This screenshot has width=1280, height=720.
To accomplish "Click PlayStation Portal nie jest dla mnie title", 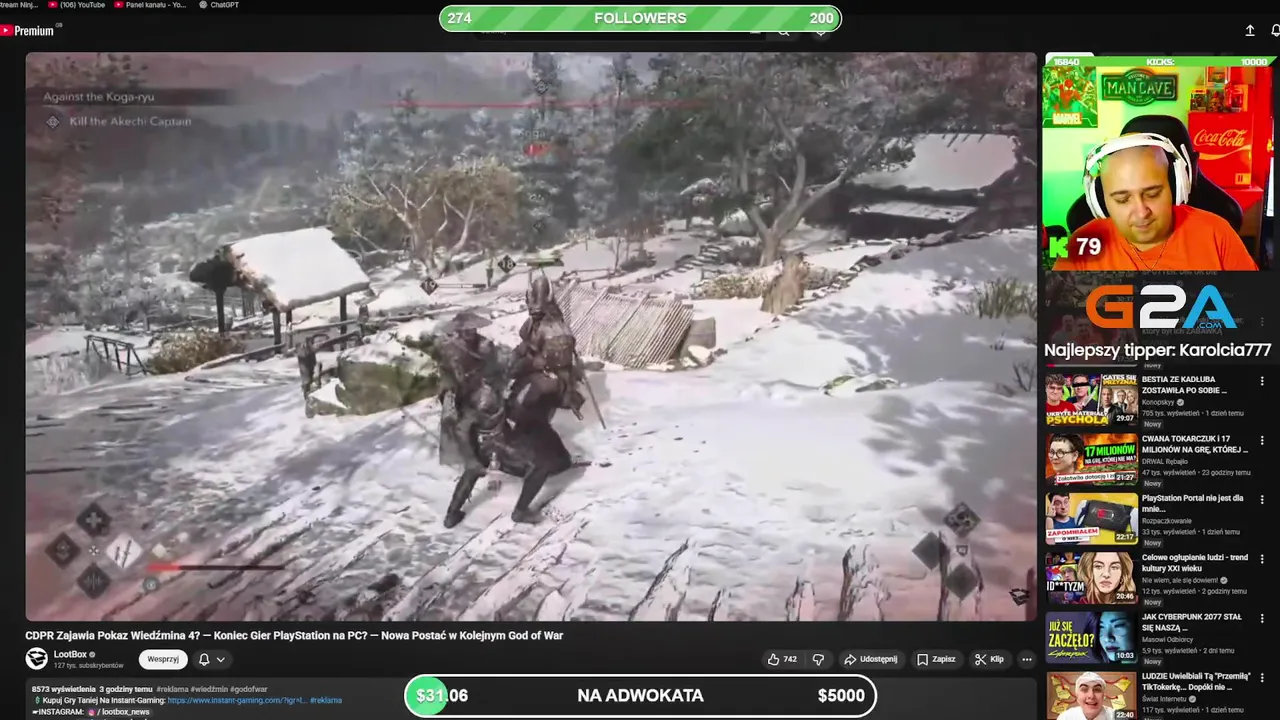I will (x=1192, y=503).
